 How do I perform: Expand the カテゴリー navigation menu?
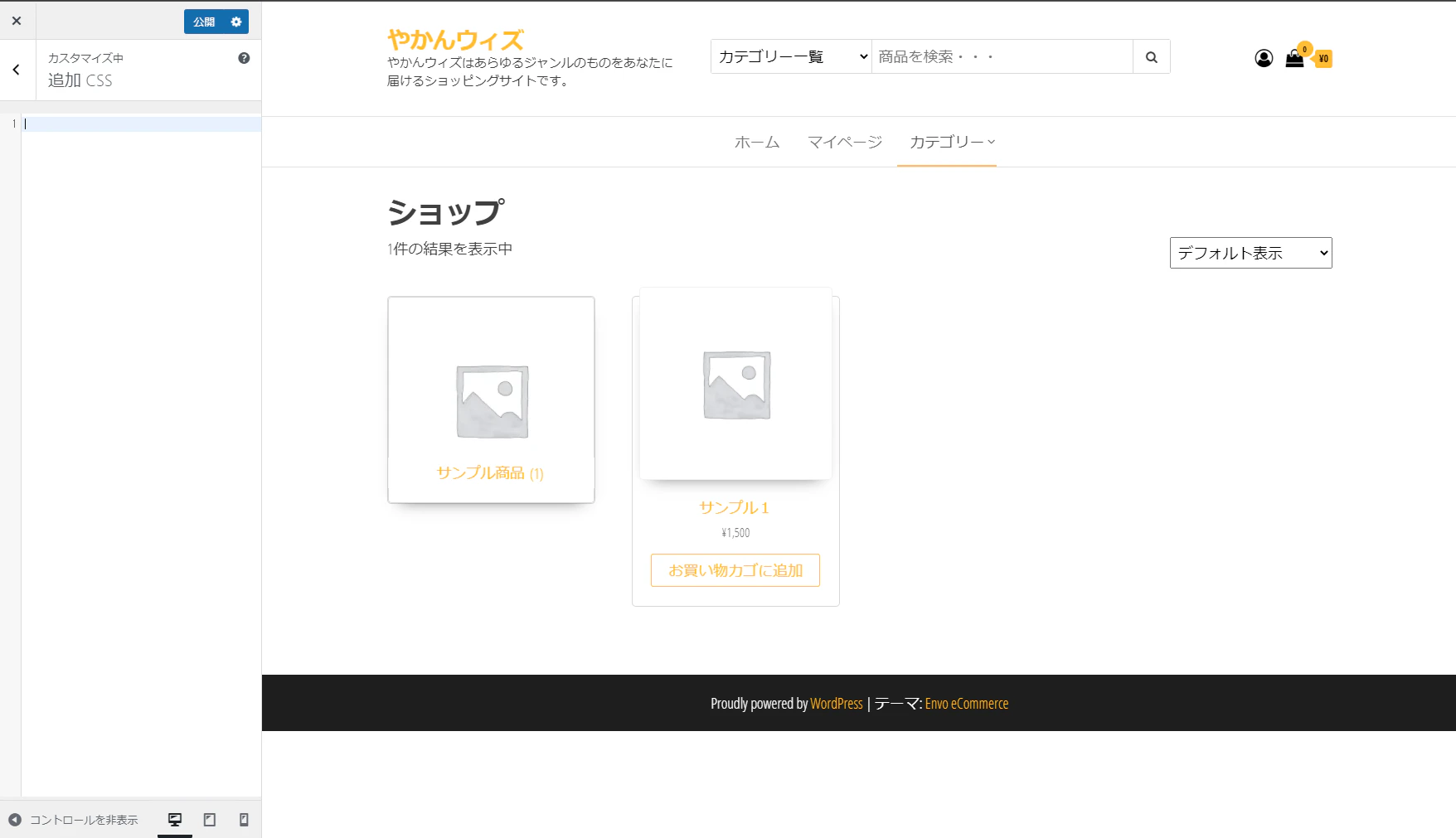(x=952, y=142)
